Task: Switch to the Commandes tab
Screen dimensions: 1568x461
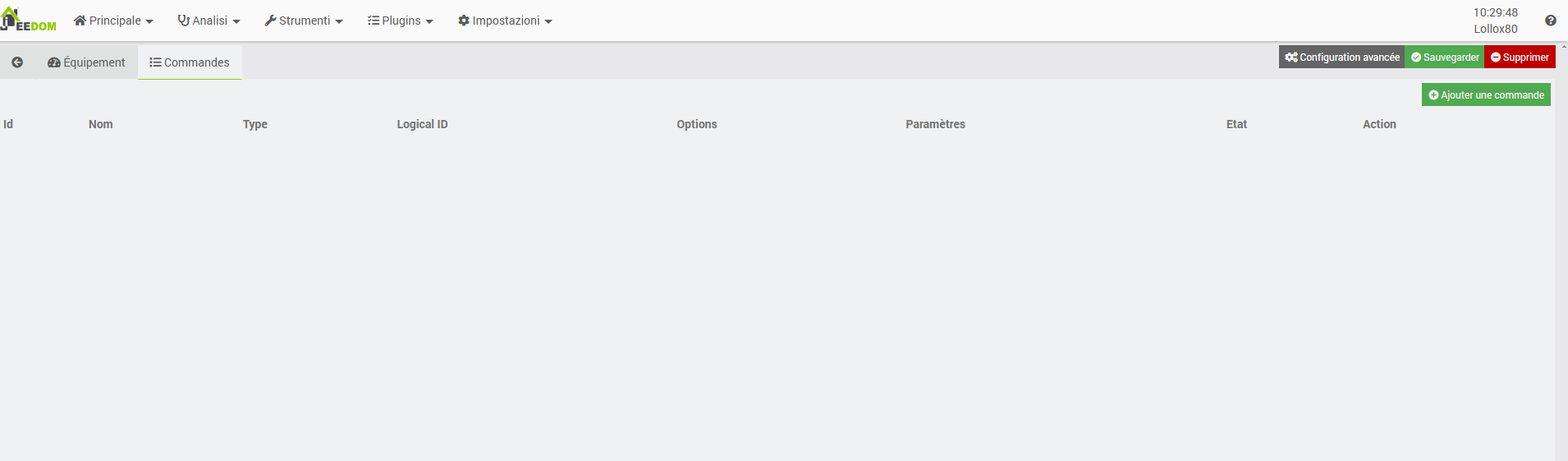Action: pos(190,62)
